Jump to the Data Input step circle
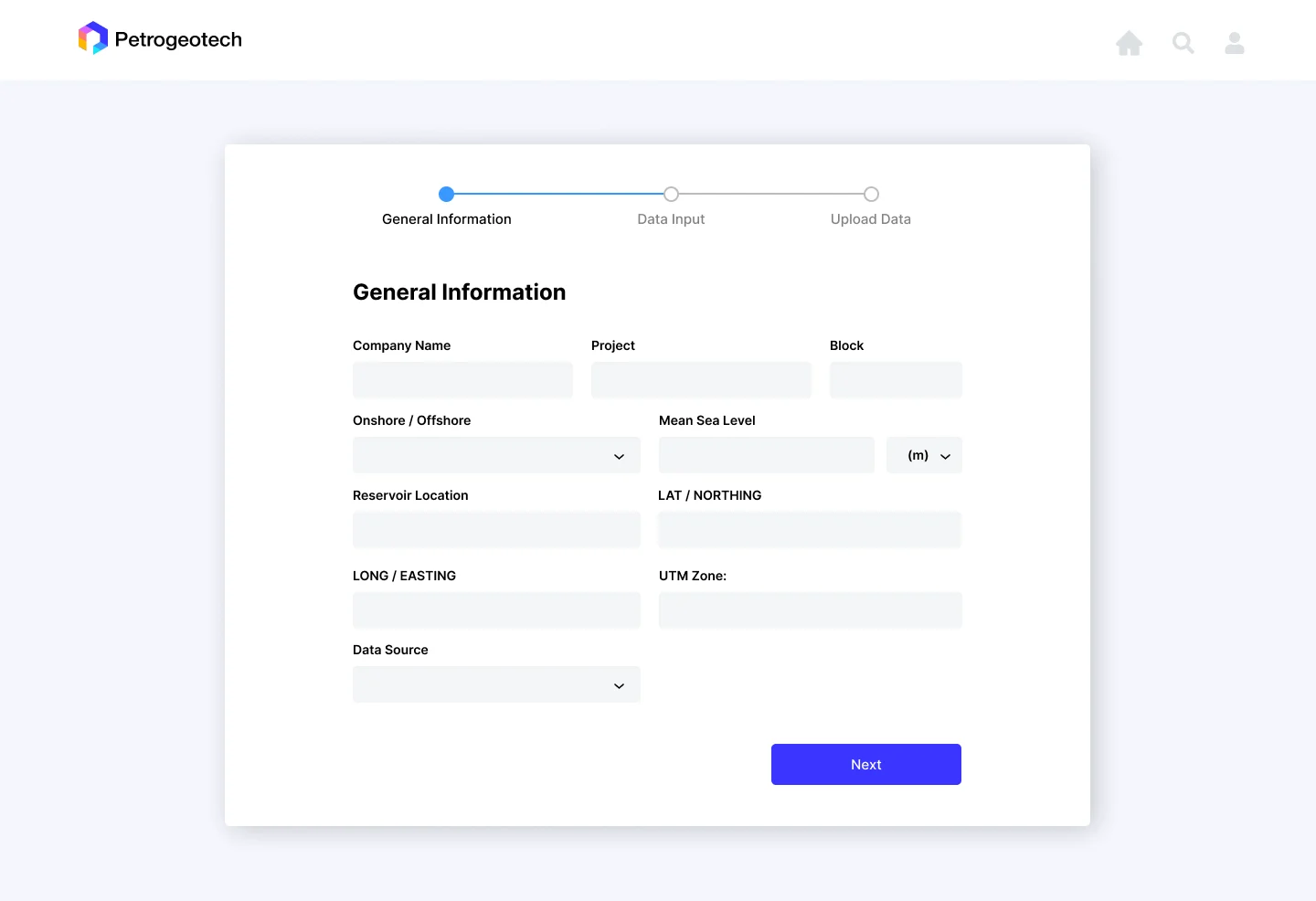The height and width of the screenshot is (901, 1316). tap(671, 194)
